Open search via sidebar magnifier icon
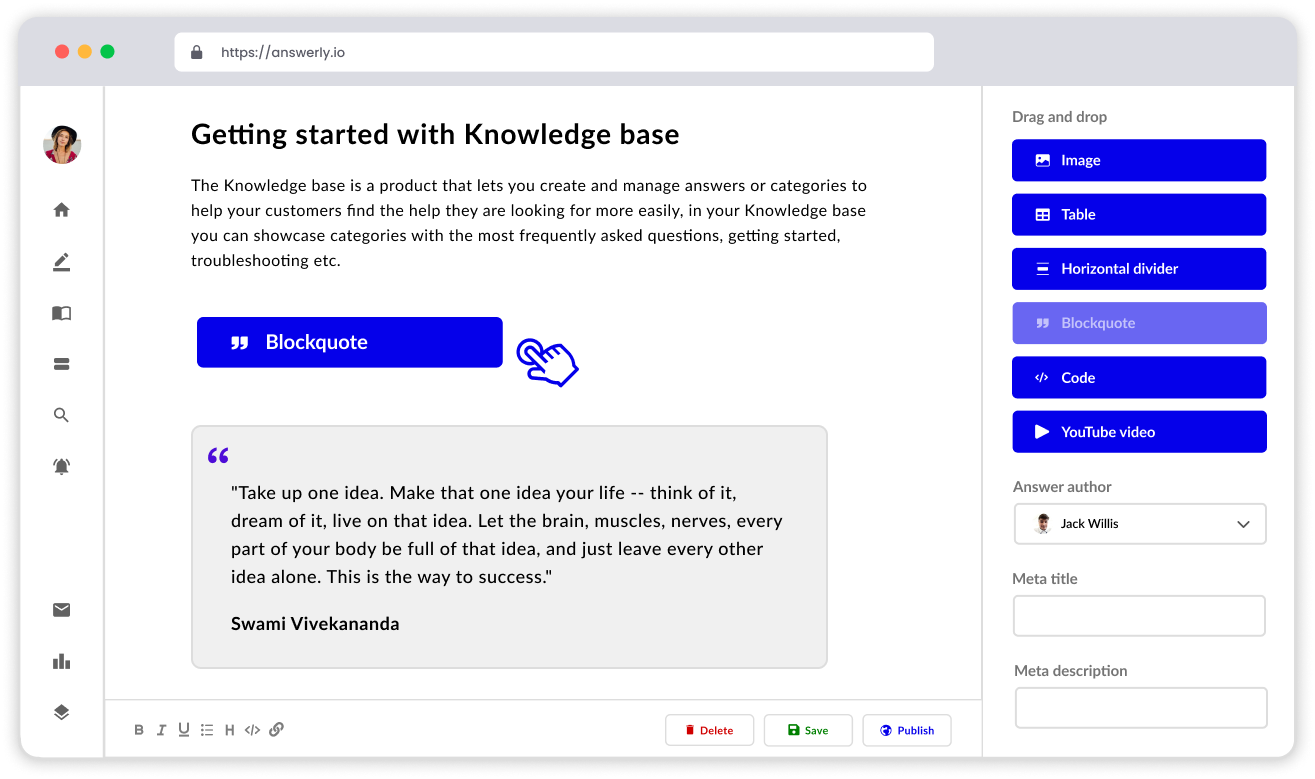Screen dimensions: 1315x779 [62, 415]
